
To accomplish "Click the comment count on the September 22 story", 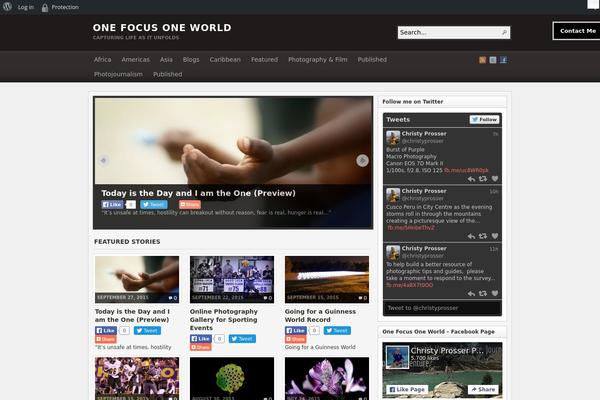I will click(x=267, y=298).
